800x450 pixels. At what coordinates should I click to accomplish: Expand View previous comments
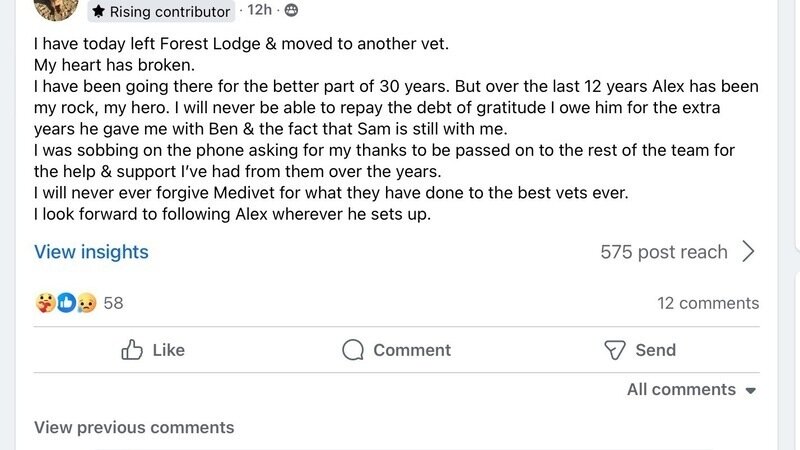point(134,428)
